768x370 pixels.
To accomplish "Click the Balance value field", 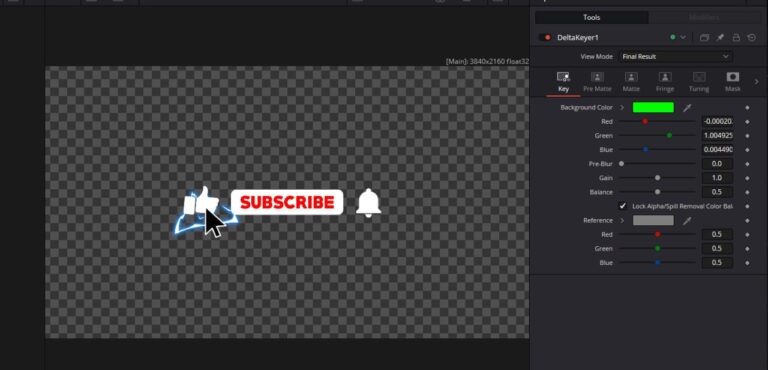I will (717, 192).
